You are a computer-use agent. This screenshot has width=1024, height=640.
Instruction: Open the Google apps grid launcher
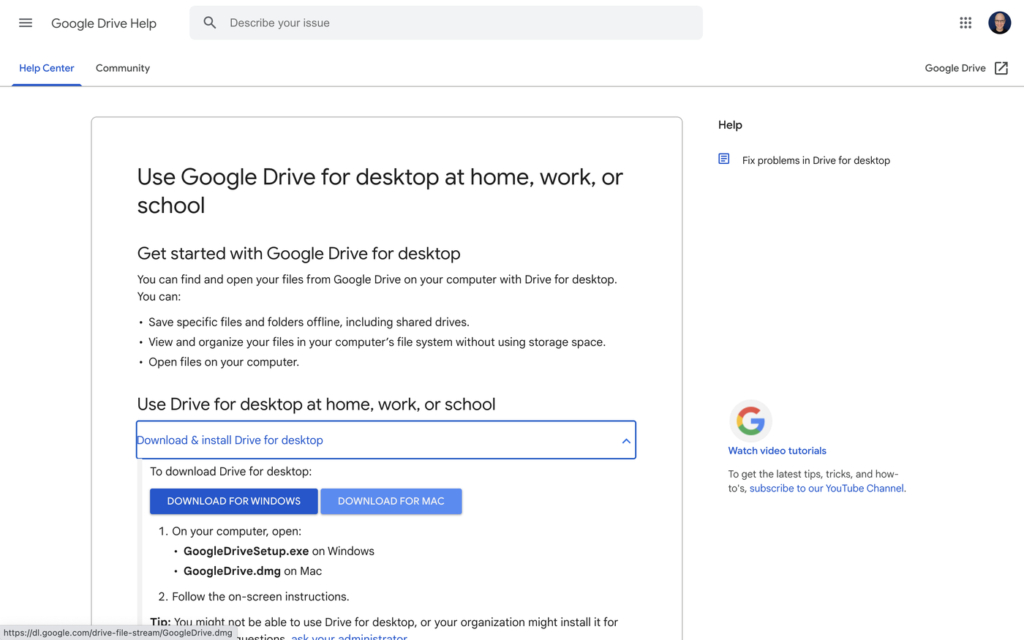pos(965,22)
